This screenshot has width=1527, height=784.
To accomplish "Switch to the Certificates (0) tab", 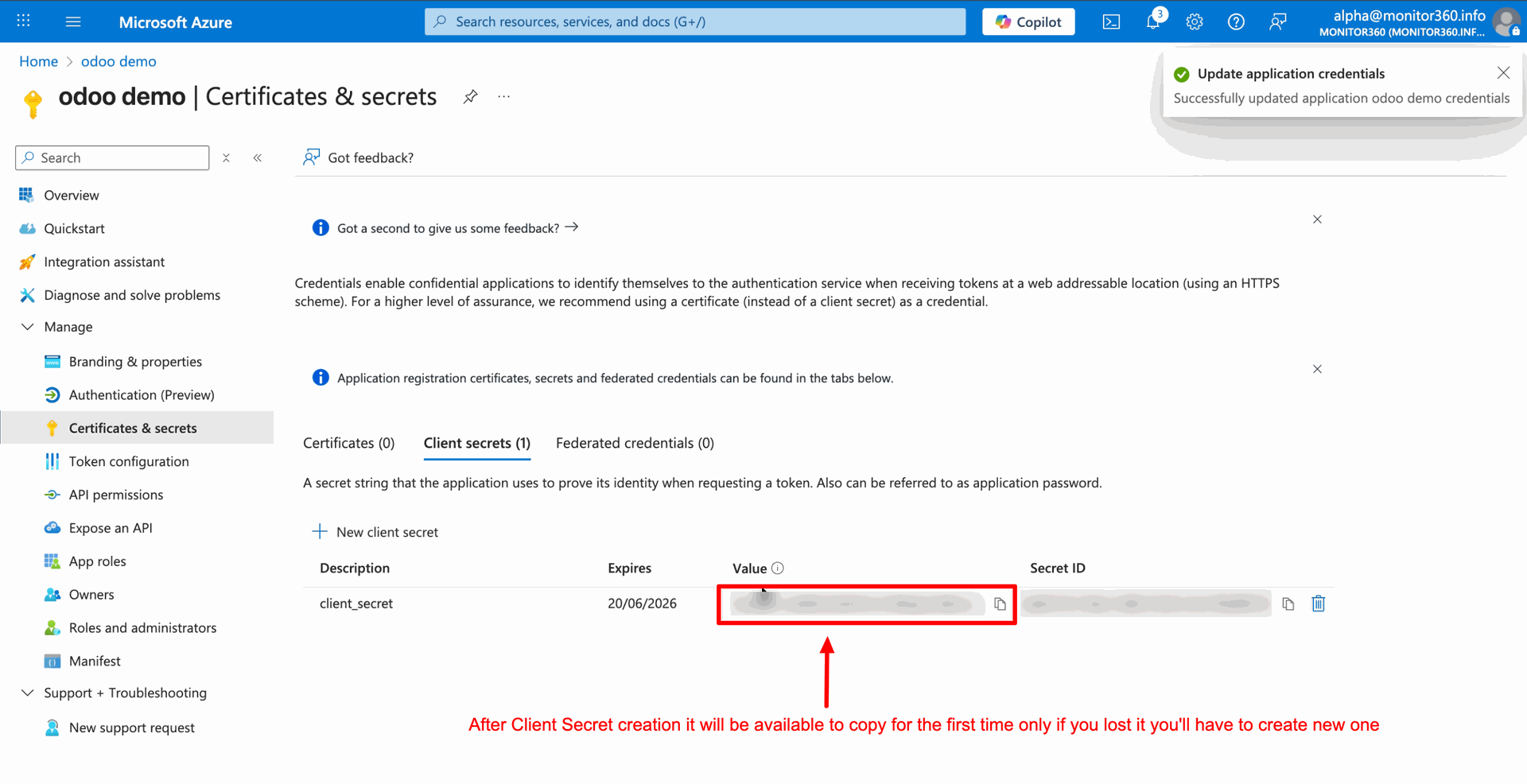I will pos(348,443).
